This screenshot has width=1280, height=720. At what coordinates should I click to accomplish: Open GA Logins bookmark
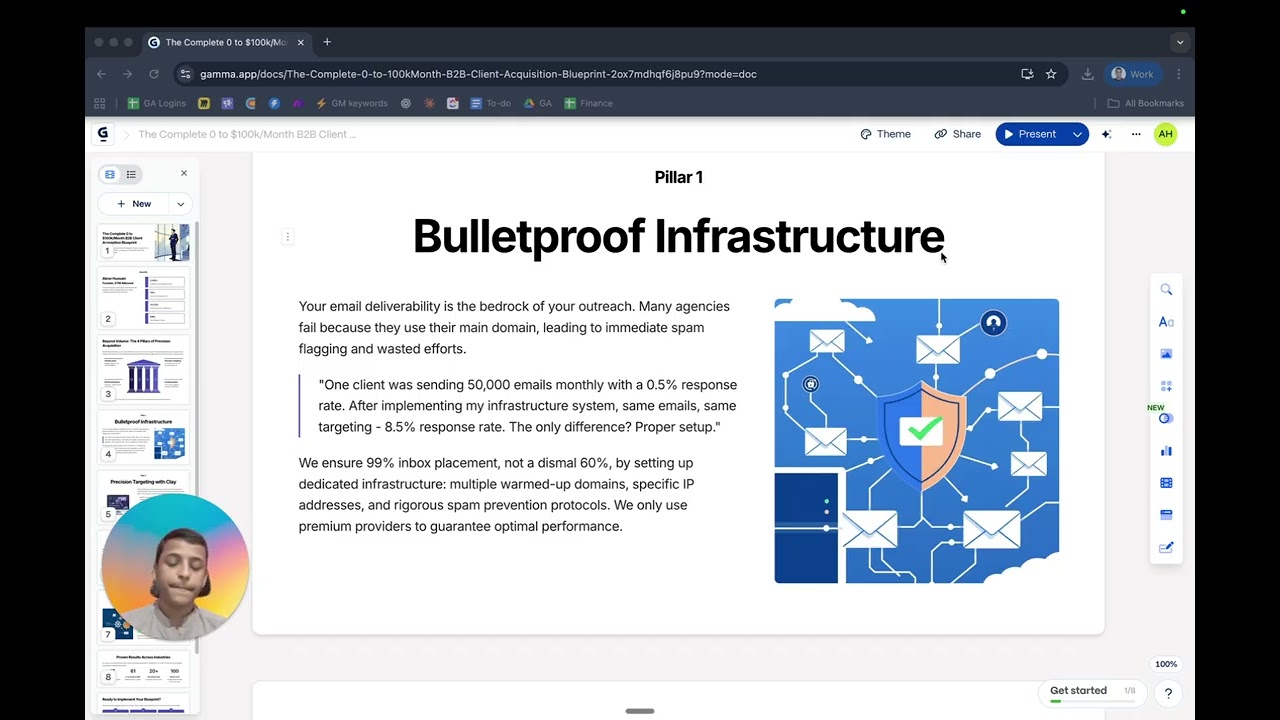[157, 103]
